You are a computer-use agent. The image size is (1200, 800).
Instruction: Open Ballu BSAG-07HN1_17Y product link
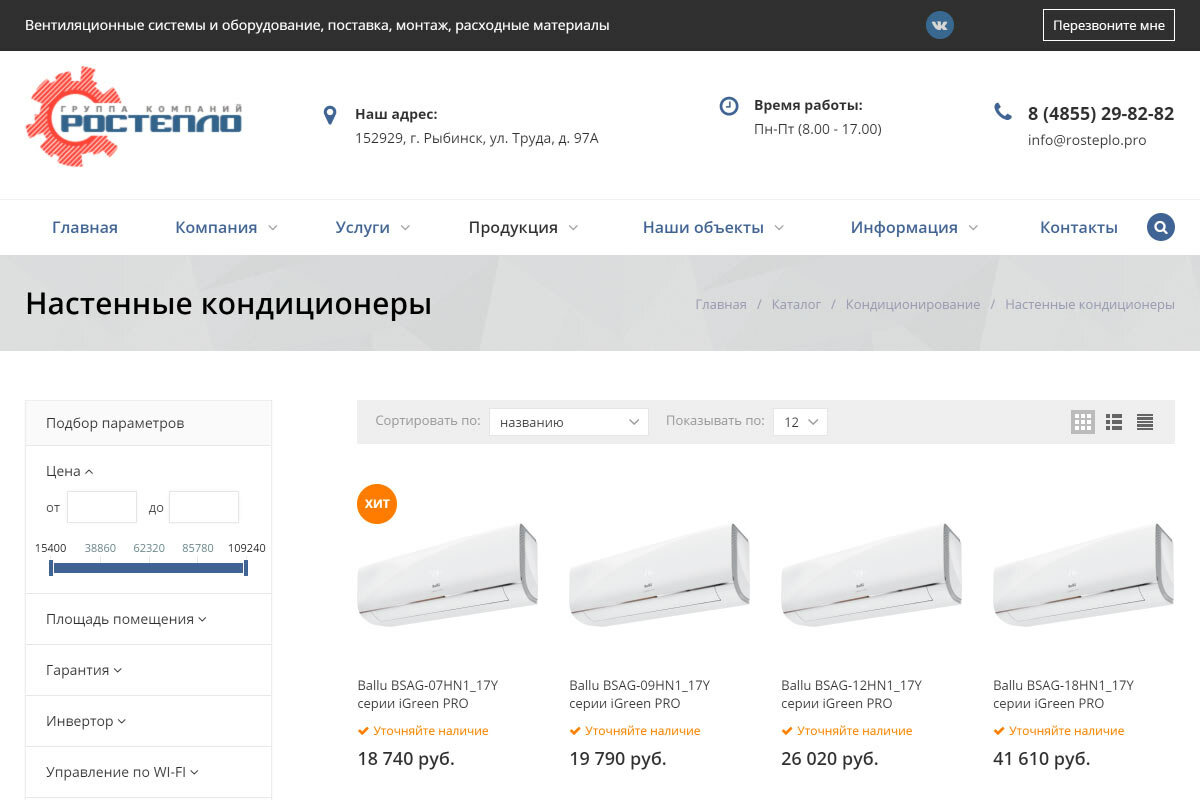[x=428, y=694]
